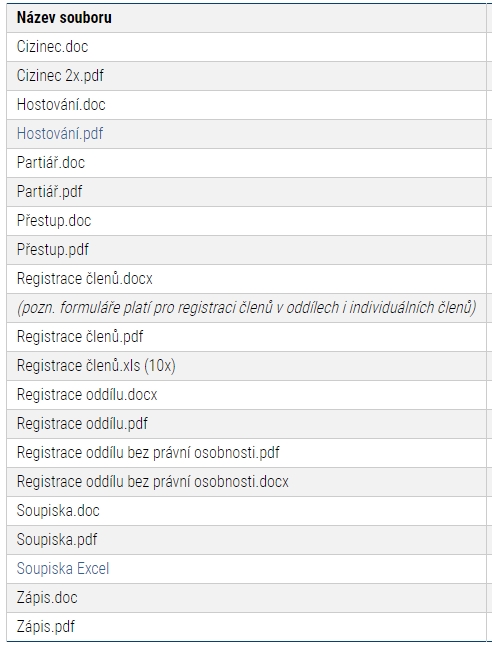The image size is (492, 648).
Task: Open Zápis.pdf file
Action: pyautogui.click(x=46, y=627)
